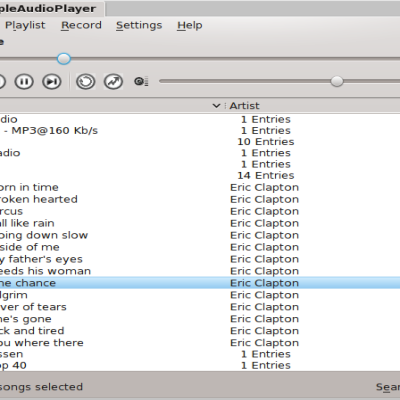Select the song 'he's gone'

(x=200, y=319)
